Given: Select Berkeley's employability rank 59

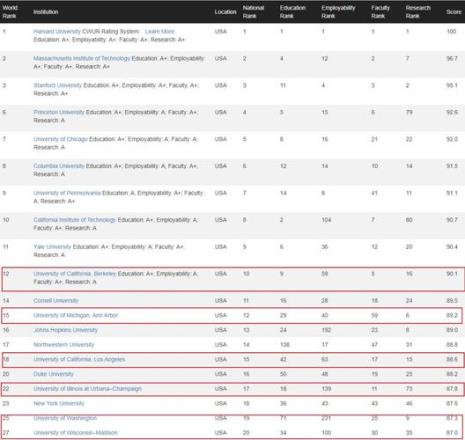Looking at the screenshot, I should click(325, 274).
